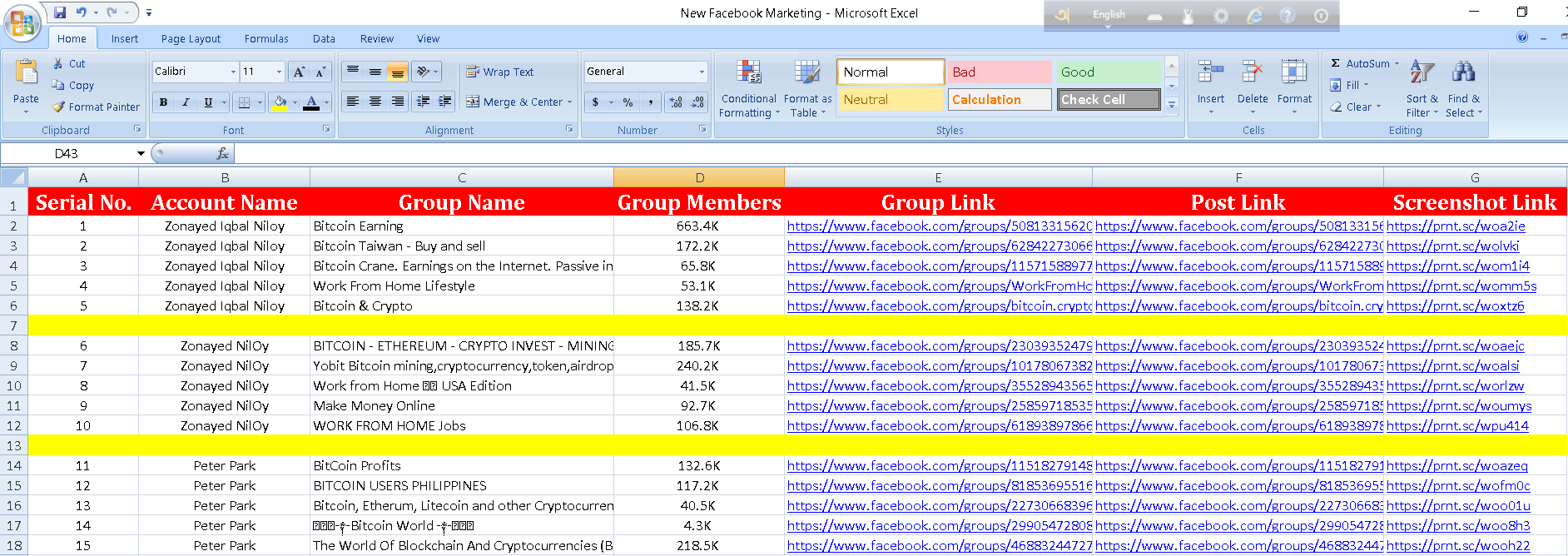The width and height of the screenshot is (1568, 556).
Task: Expand the cell styles gallery
Action: (x=1172, y=105)
